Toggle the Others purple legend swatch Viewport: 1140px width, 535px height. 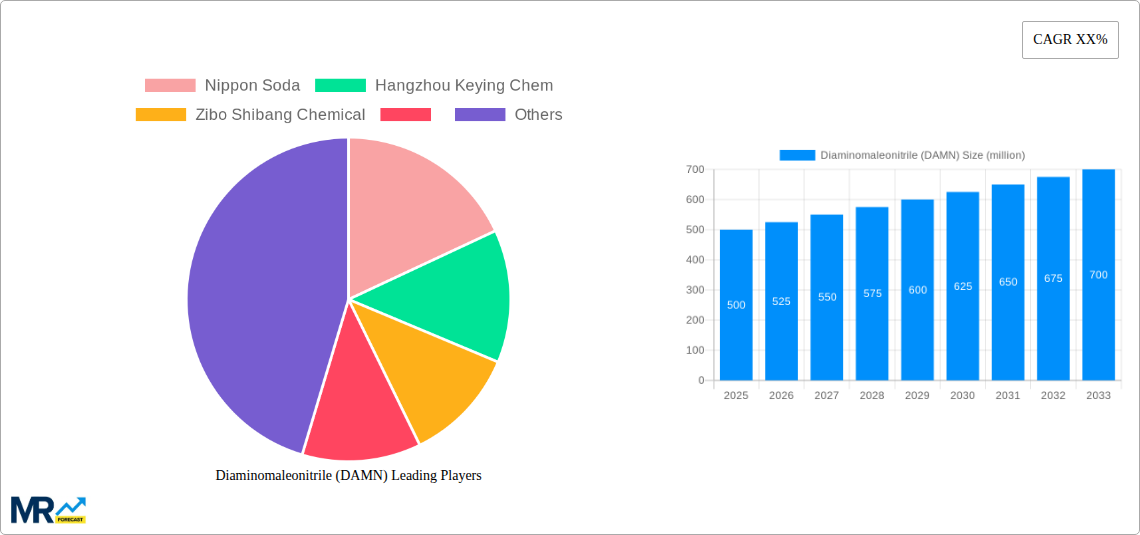(x=480, y=115)
